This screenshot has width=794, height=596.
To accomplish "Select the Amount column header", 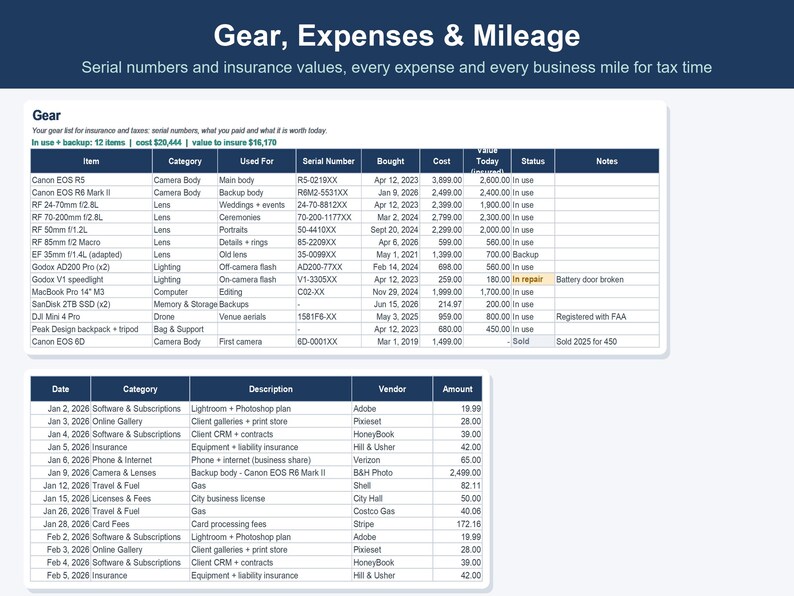I will [x=457, y=389].
